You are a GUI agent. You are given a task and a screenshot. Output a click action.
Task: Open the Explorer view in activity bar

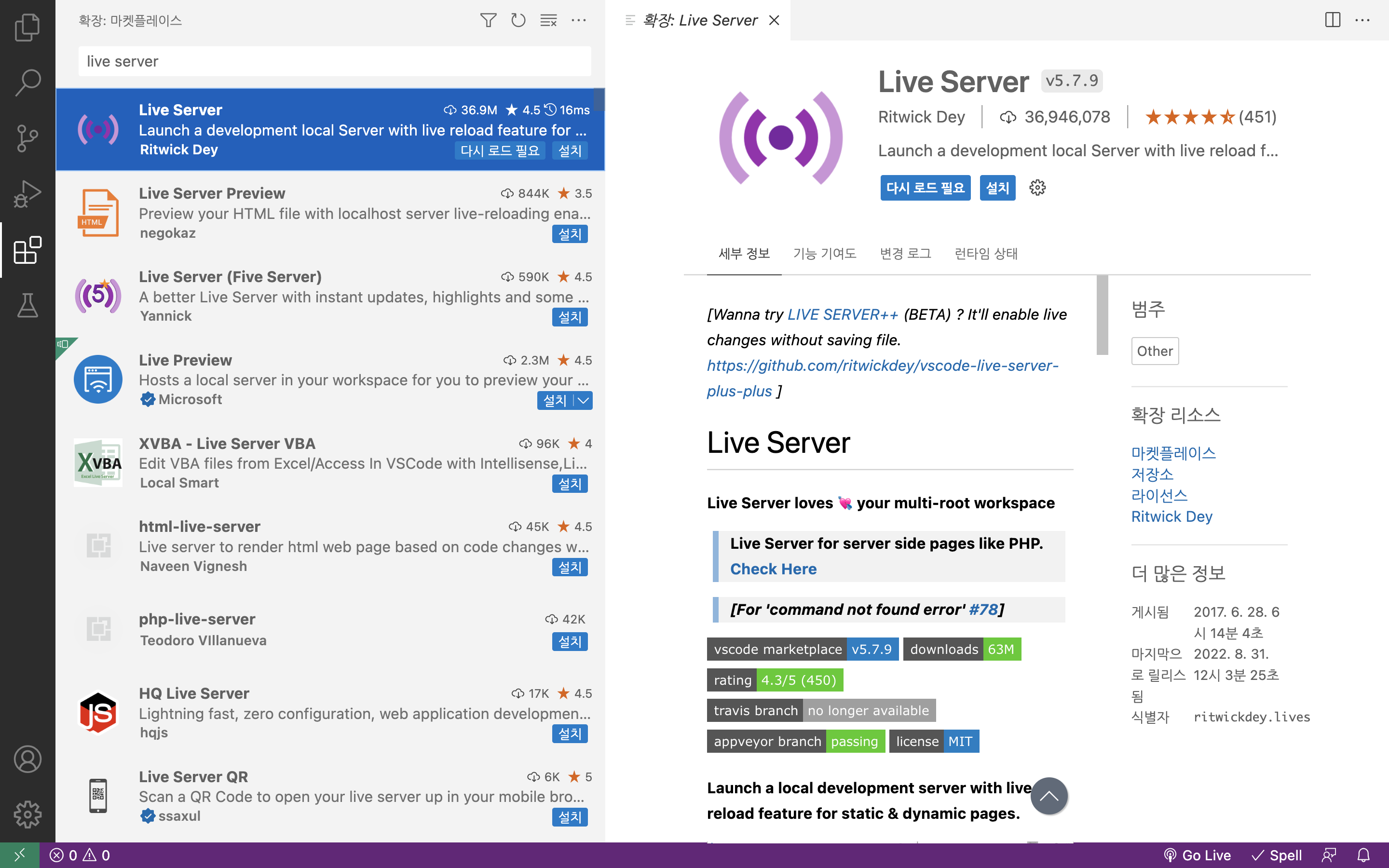click(27, 27)
